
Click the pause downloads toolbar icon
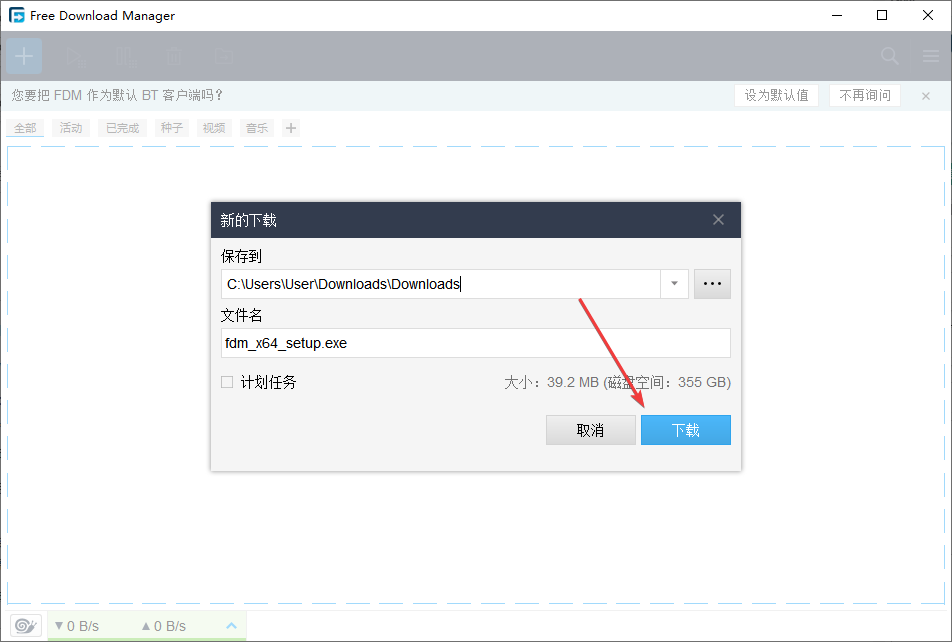tap(126, 57)
